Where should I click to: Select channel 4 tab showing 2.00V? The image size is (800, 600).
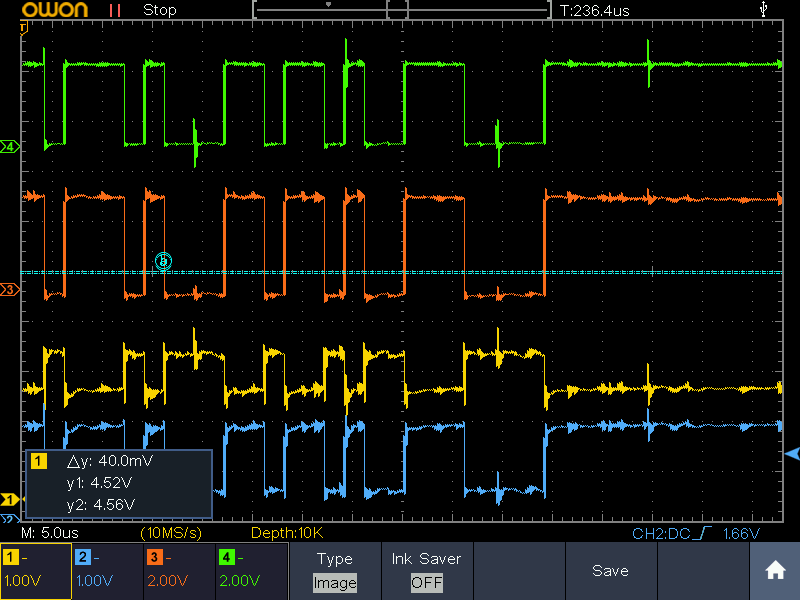[252, 571]
